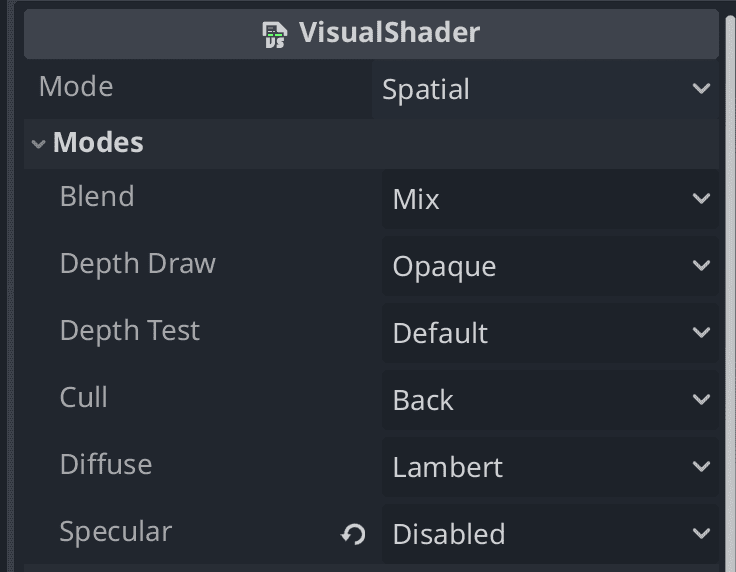Click the Specular property label
The height and width of the screenshot is (572, 736).
116,532
